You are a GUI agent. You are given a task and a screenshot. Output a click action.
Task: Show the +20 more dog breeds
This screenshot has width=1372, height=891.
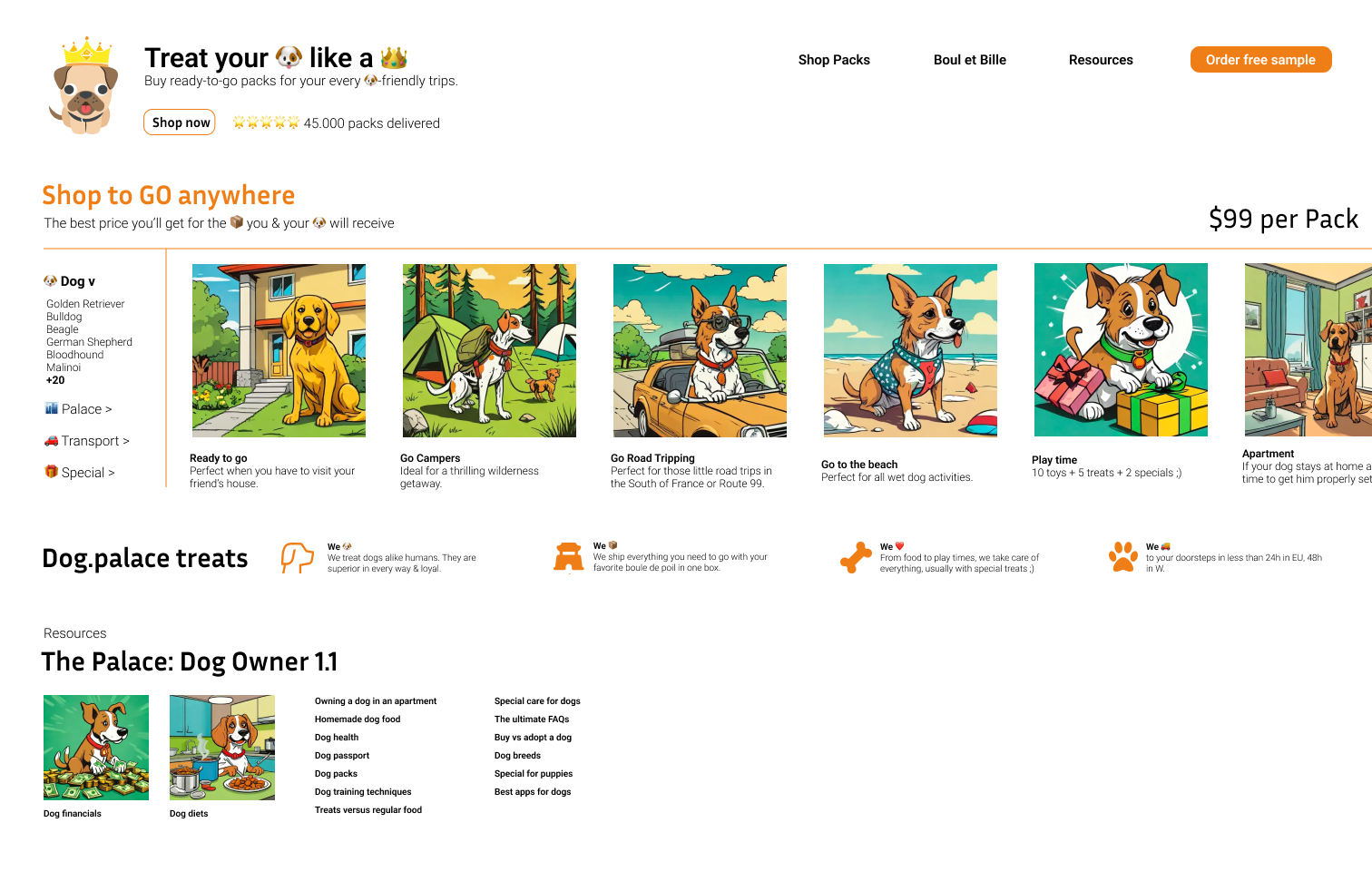pyautogui.click(x=55, y=380)
